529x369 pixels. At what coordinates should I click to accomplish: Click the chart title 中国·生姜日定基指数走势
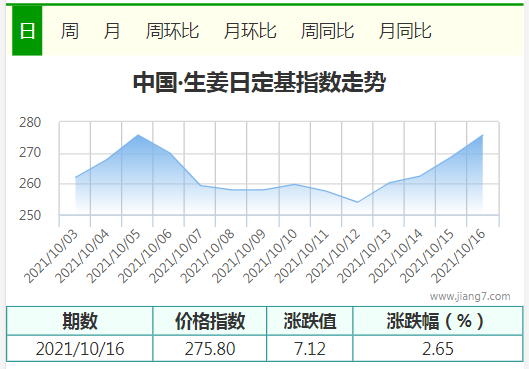tap(259, 82)
